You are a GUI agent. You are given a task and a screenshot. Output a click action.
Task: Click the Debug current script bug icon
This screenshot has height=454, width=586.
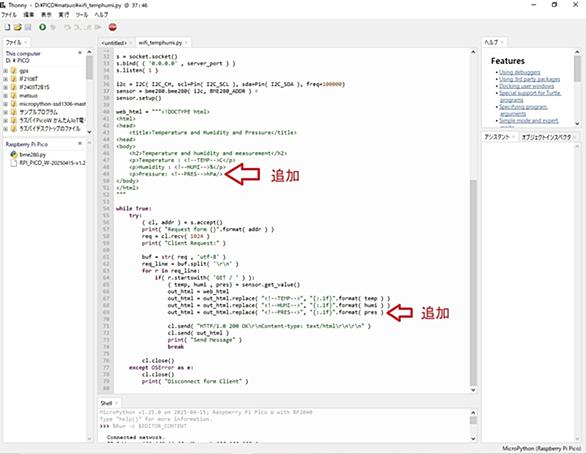53,27
